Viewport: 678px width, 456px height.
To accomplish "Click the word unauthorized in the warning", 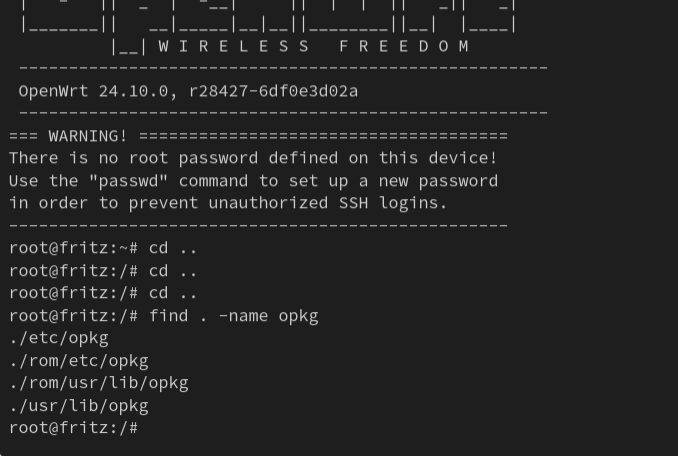I will (x=268, y=203).
